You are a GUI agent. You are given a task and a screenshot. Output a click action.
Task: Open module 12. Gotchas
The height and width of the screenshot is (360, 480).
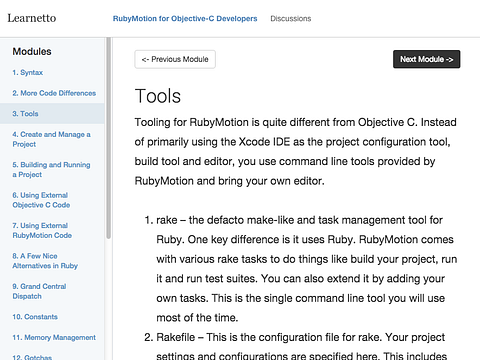point(32,357)
